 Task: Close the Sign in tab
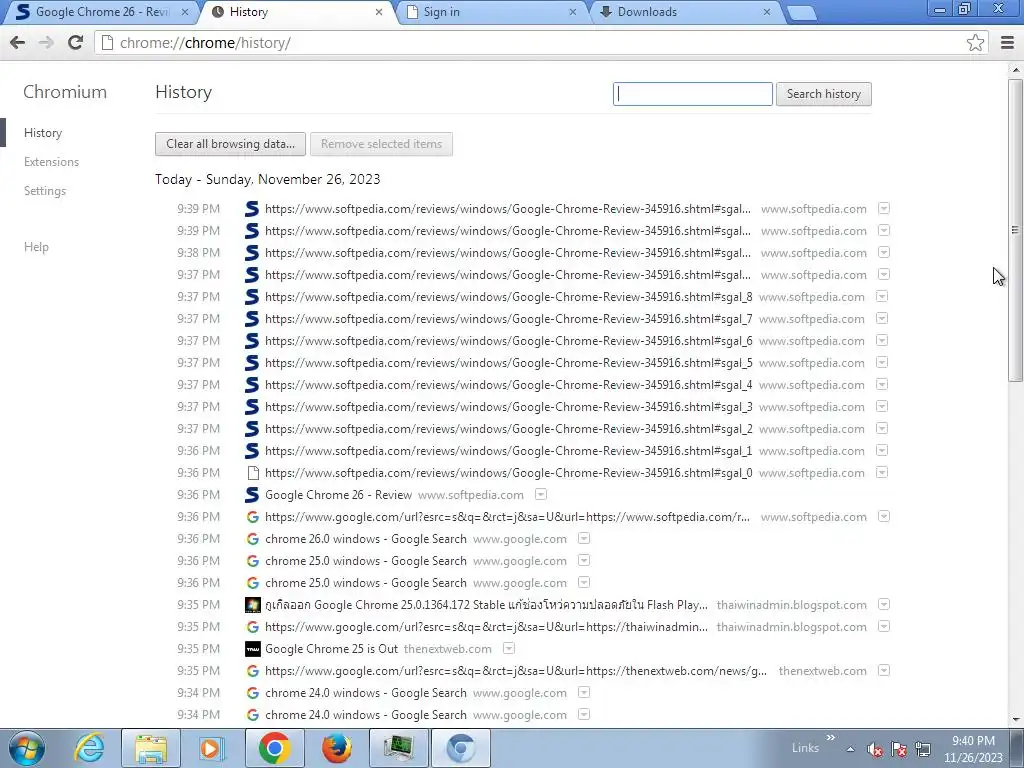(x=573, y=12)
